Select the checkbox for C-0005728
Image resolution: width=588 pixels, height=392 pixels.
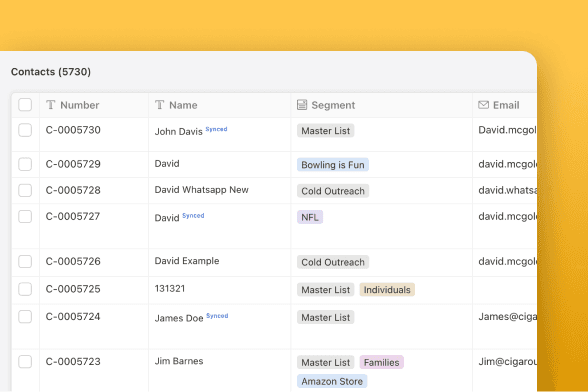25,190
